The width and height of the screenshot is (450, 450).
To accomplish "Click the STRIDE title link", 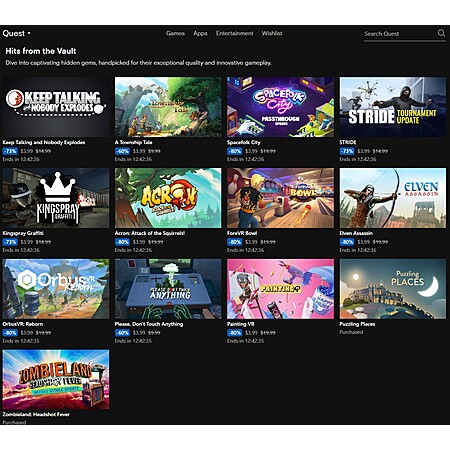I will (x=348, y=142).
